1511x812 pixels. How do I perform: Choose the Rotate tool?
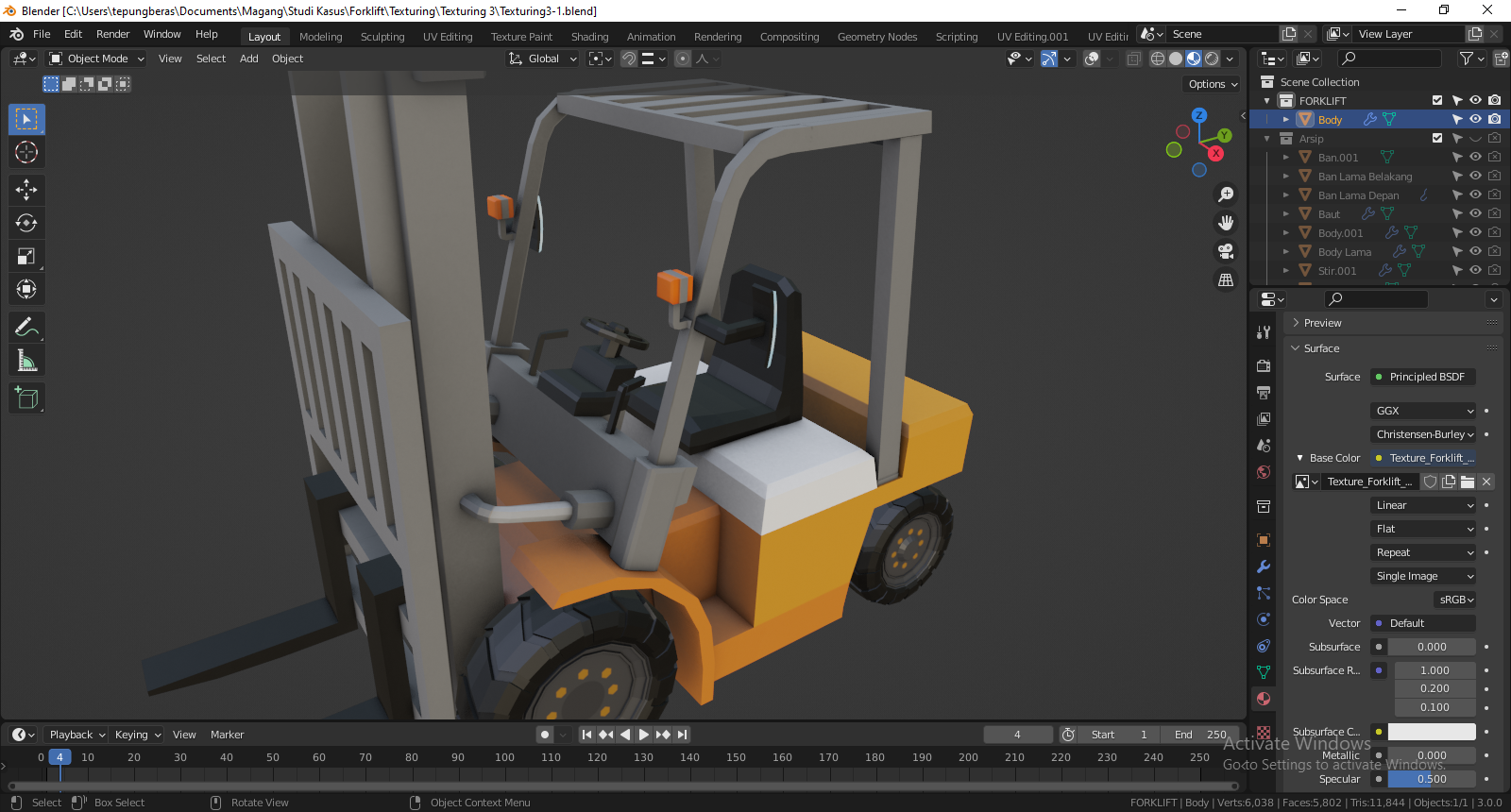tap(26, 223)
